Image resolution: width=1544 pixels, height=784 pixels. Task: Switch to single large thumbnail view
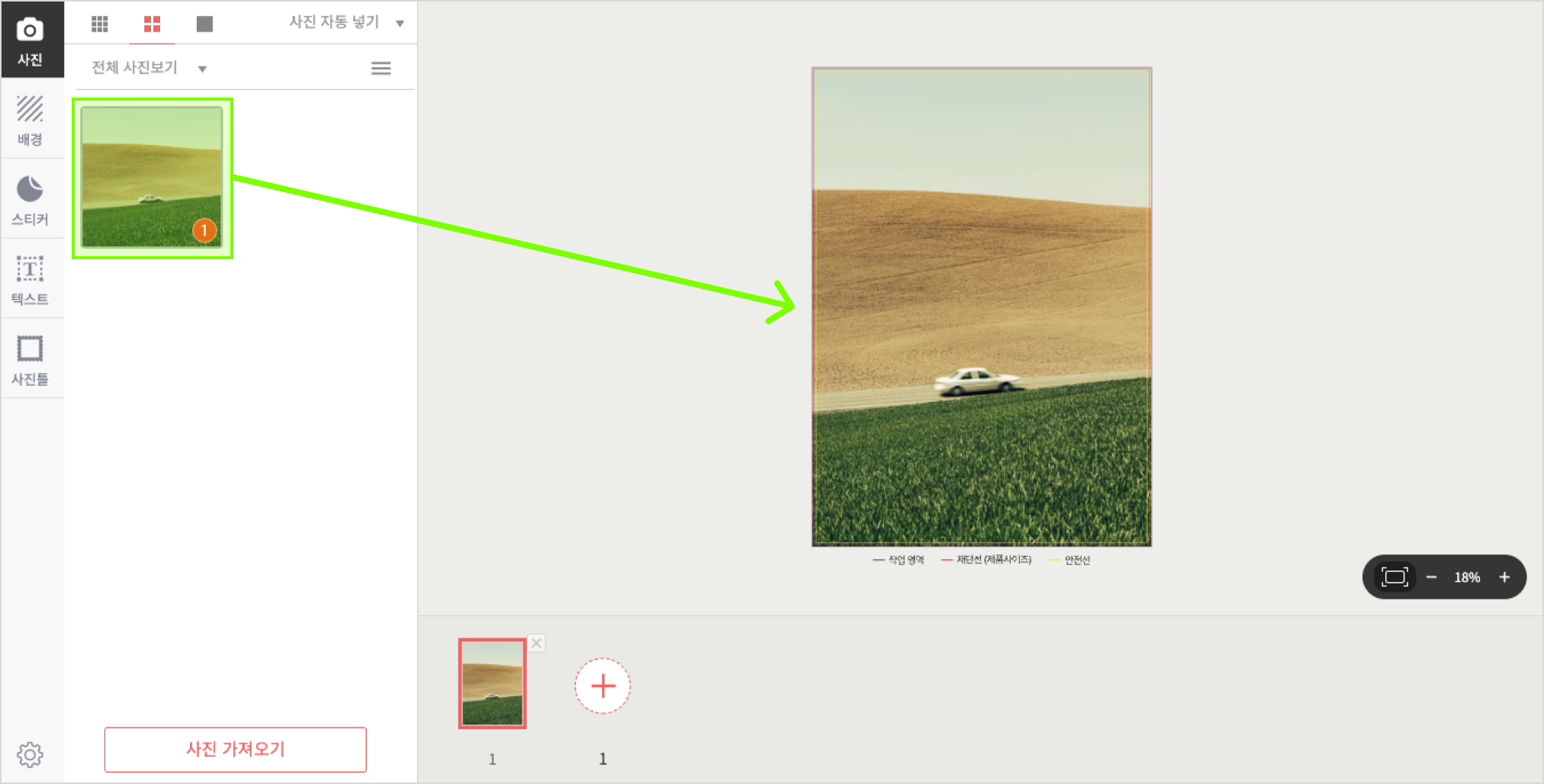[204, 24]
